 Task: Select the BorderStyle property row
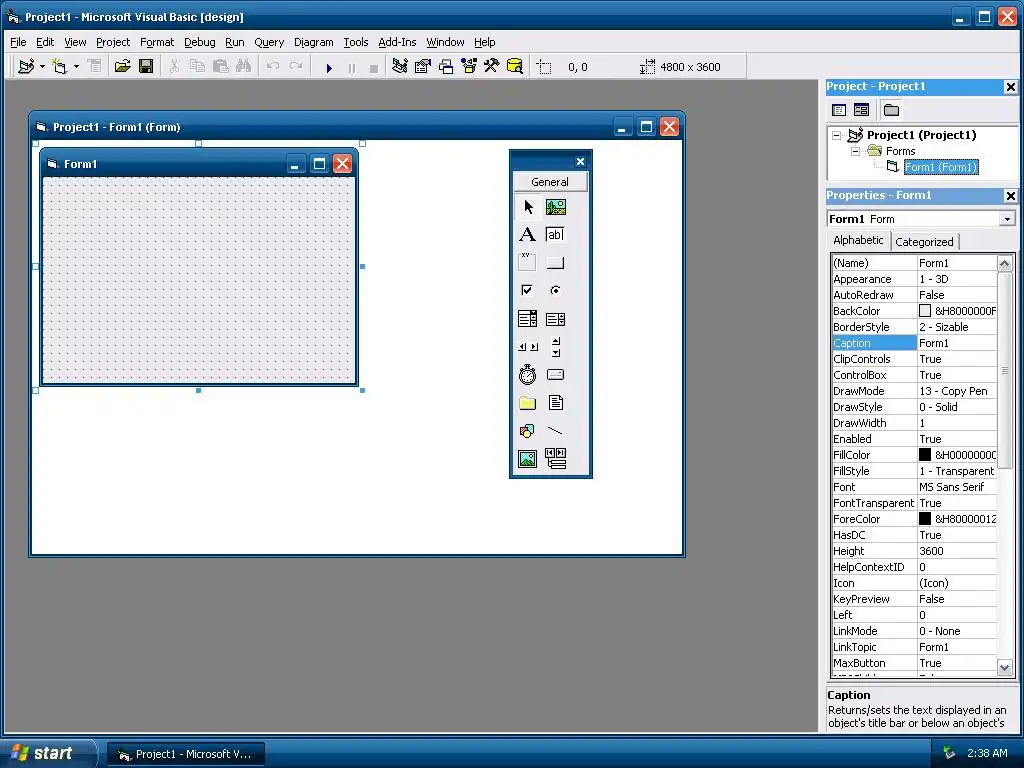[914, 327]
